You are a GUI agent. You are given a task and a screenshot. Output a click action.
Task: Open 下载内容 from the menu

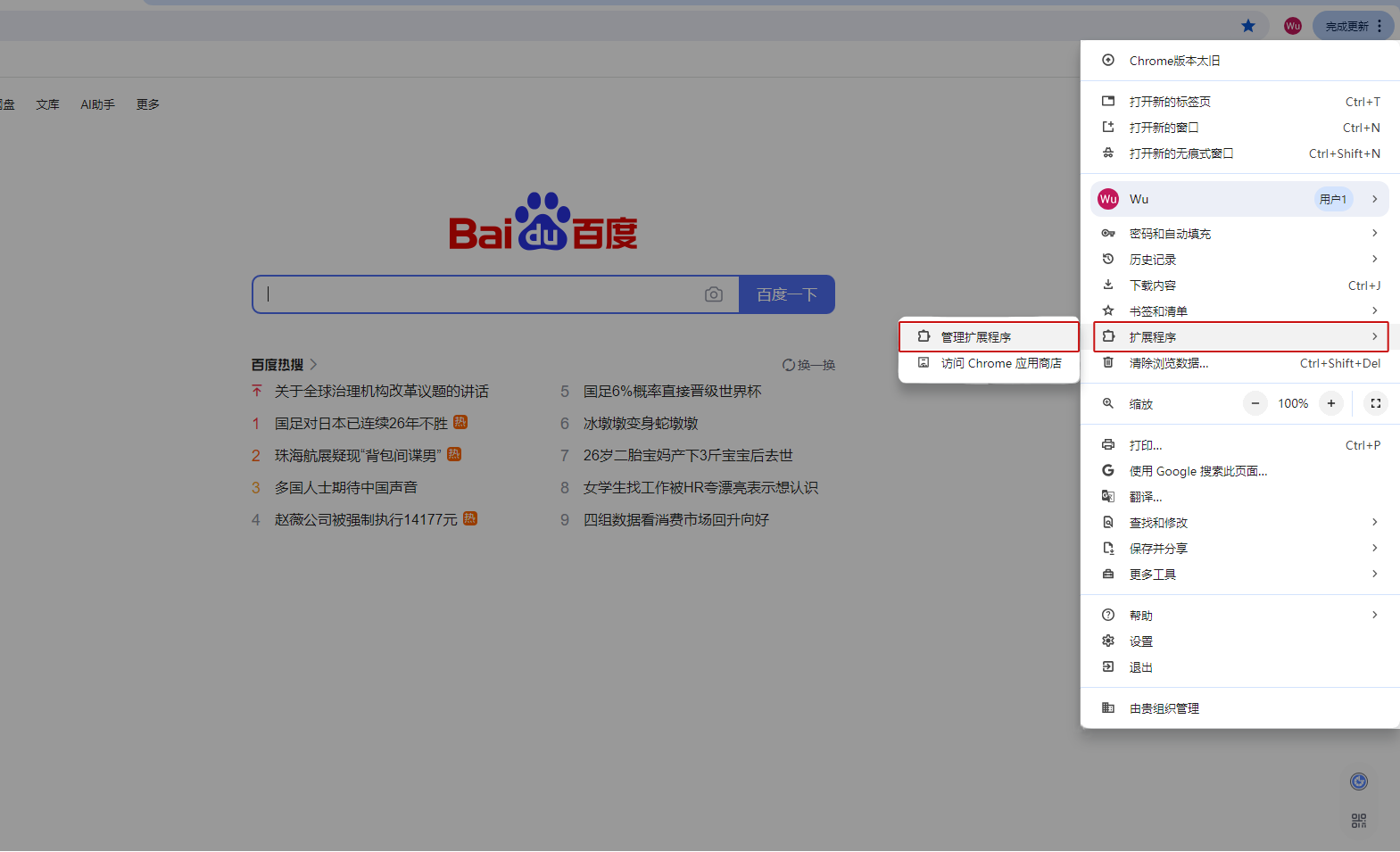pyautogui.click(x=1240, y=285)
